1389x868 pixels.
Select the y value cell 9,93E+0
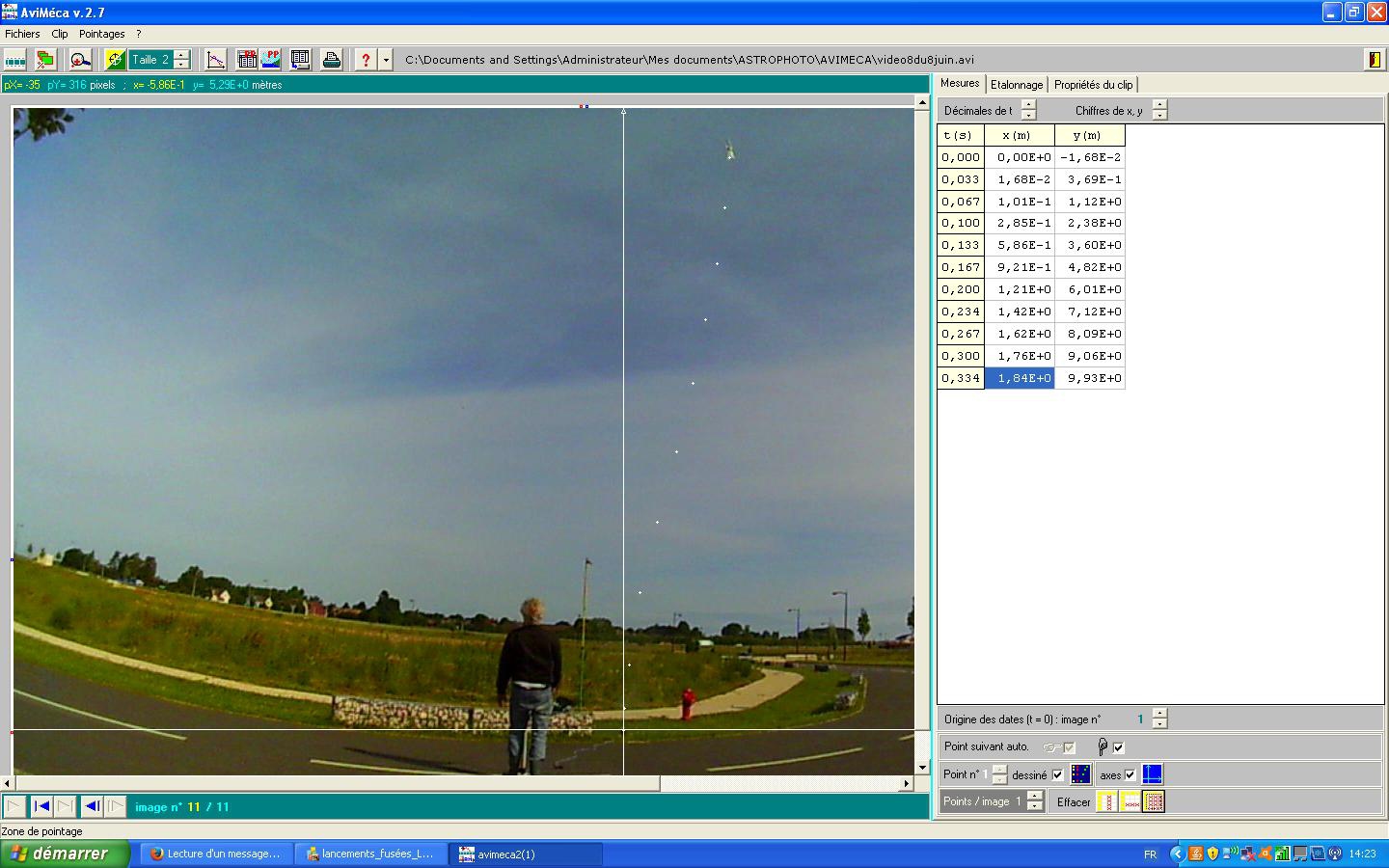pos(1090,378)
